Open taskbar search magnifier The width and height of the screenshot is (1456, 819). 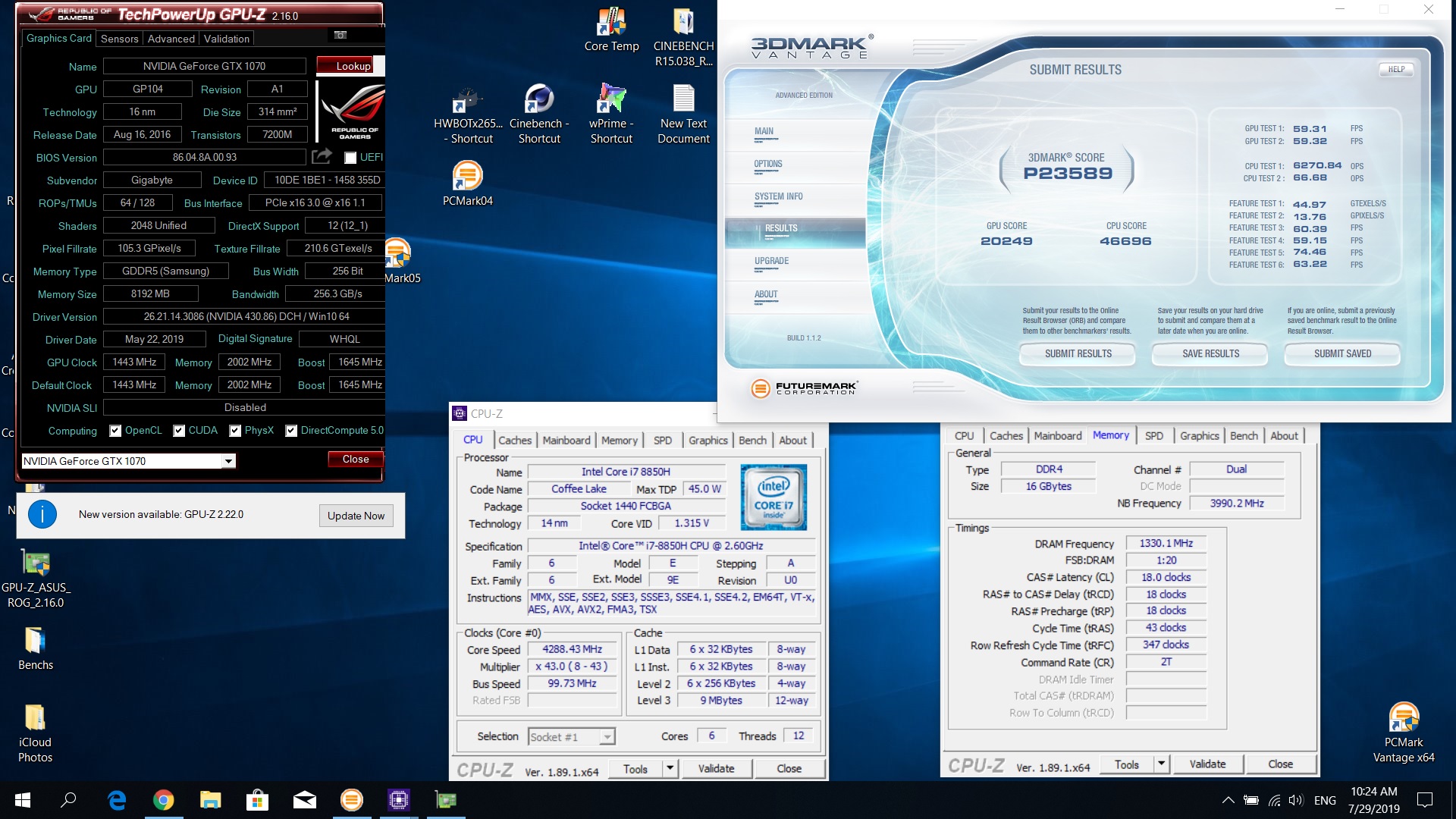(x=69, y=800)
